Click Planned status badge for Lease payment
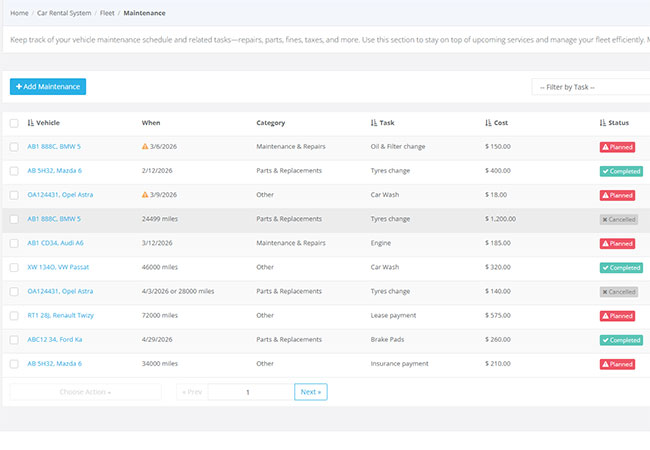The image size is (650, 450). [617, 316]
